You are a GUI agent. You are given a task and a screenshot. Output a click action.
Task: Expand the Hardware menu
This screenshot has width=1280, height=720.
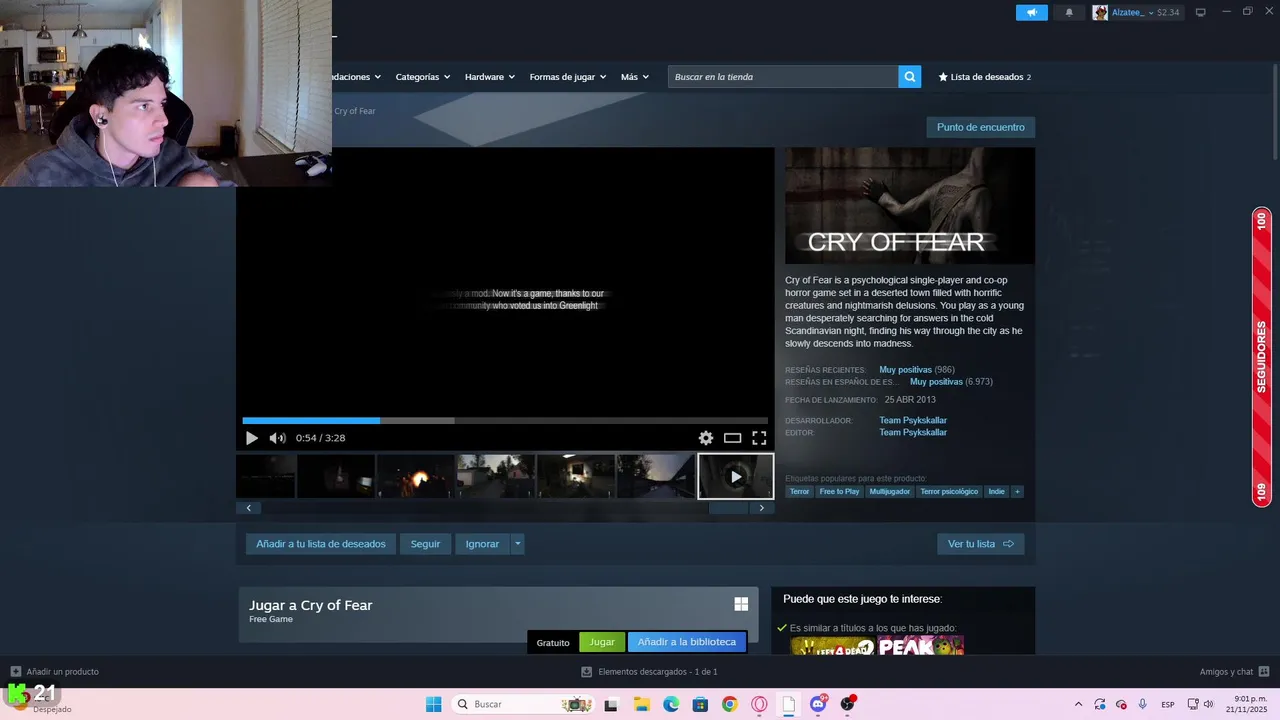coord(489,77)
